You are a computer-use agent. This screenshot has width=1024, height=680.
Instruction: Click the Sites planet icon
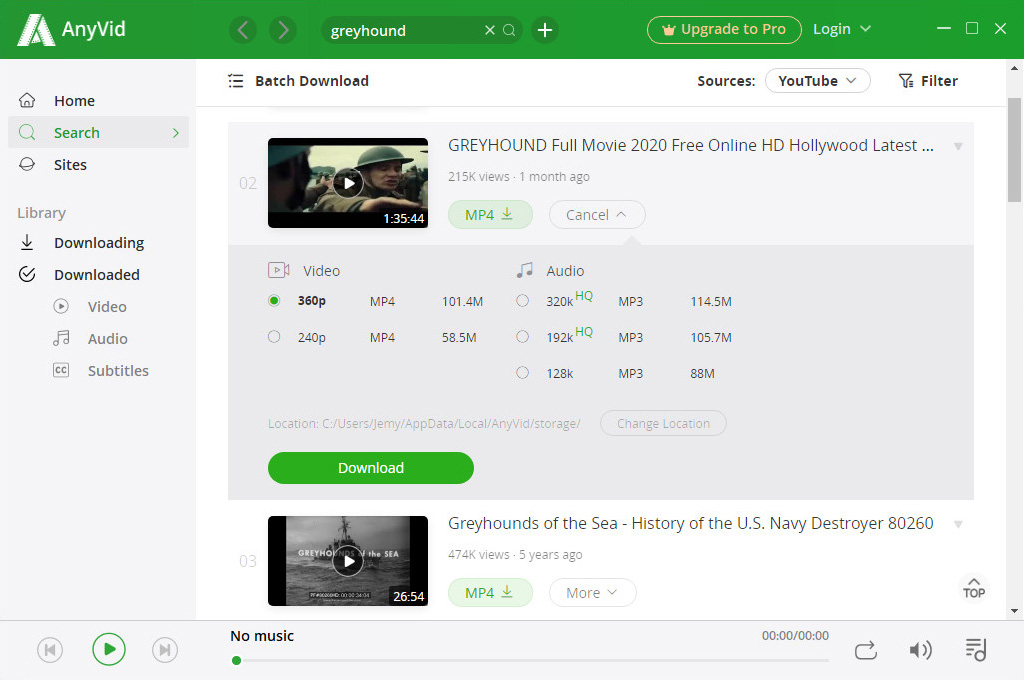pos(27,165)
